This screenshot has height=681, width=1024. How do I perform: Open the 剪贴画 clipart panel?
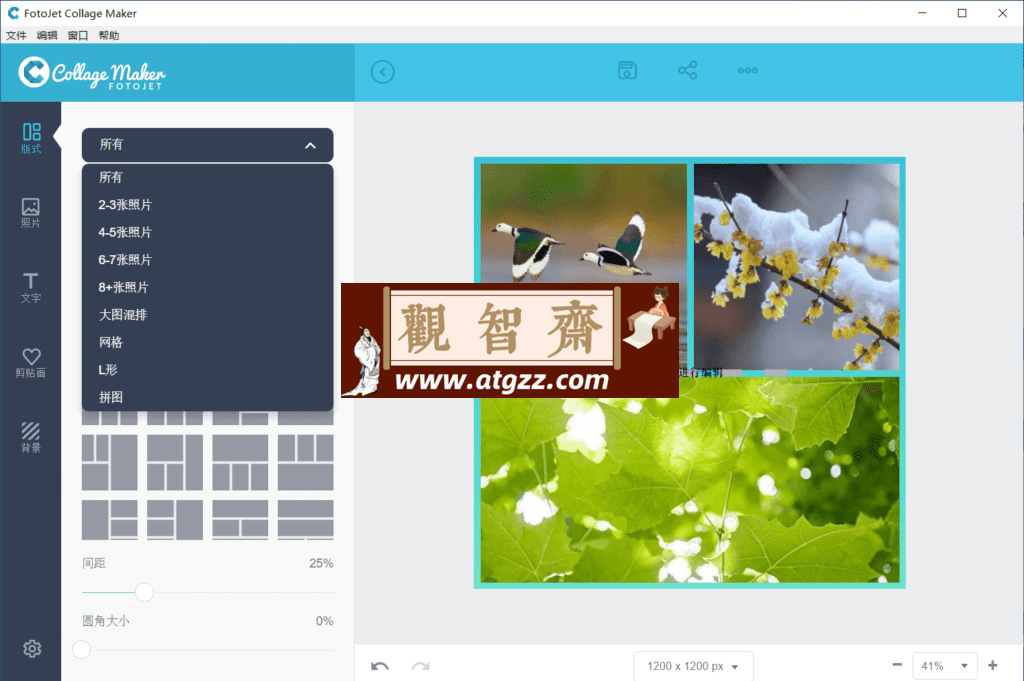[31, 363]
